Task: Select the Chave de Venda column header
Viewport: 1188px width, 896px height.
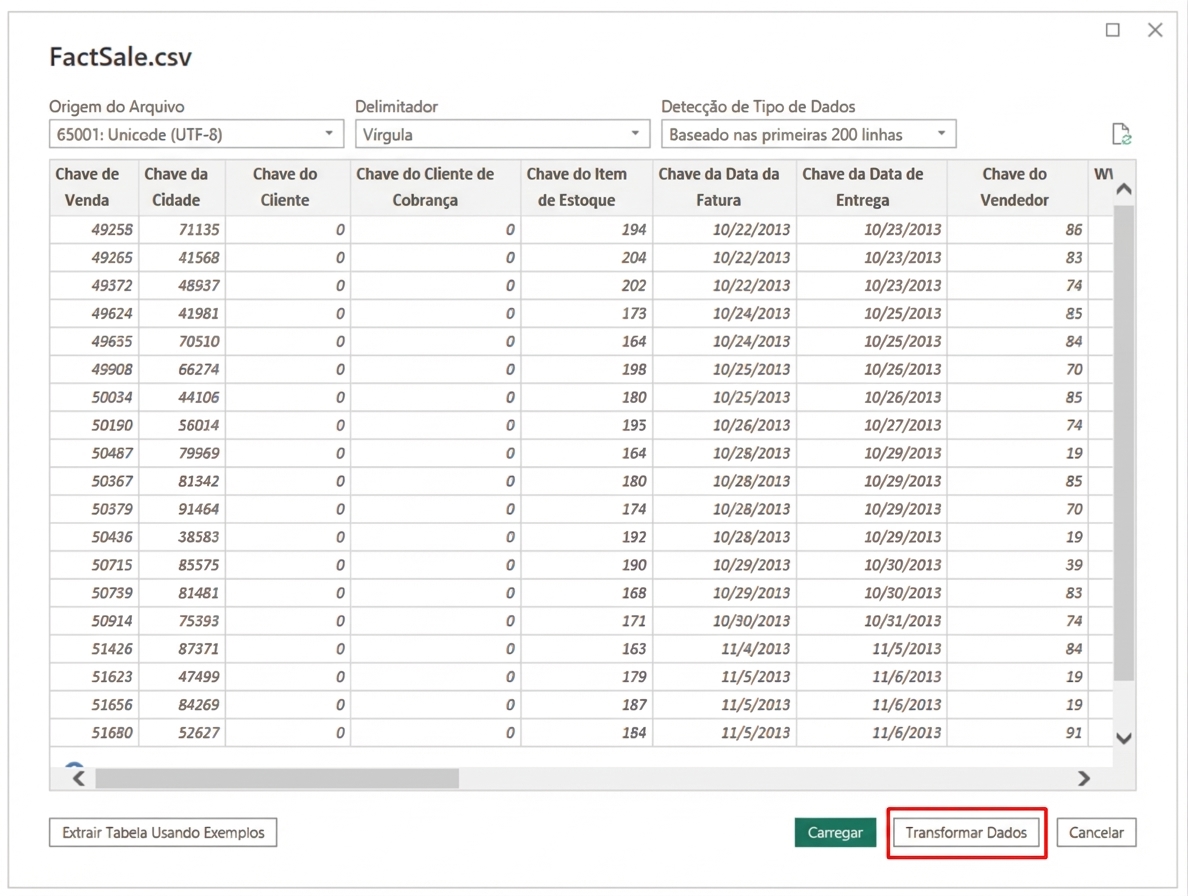Action: 87,187
